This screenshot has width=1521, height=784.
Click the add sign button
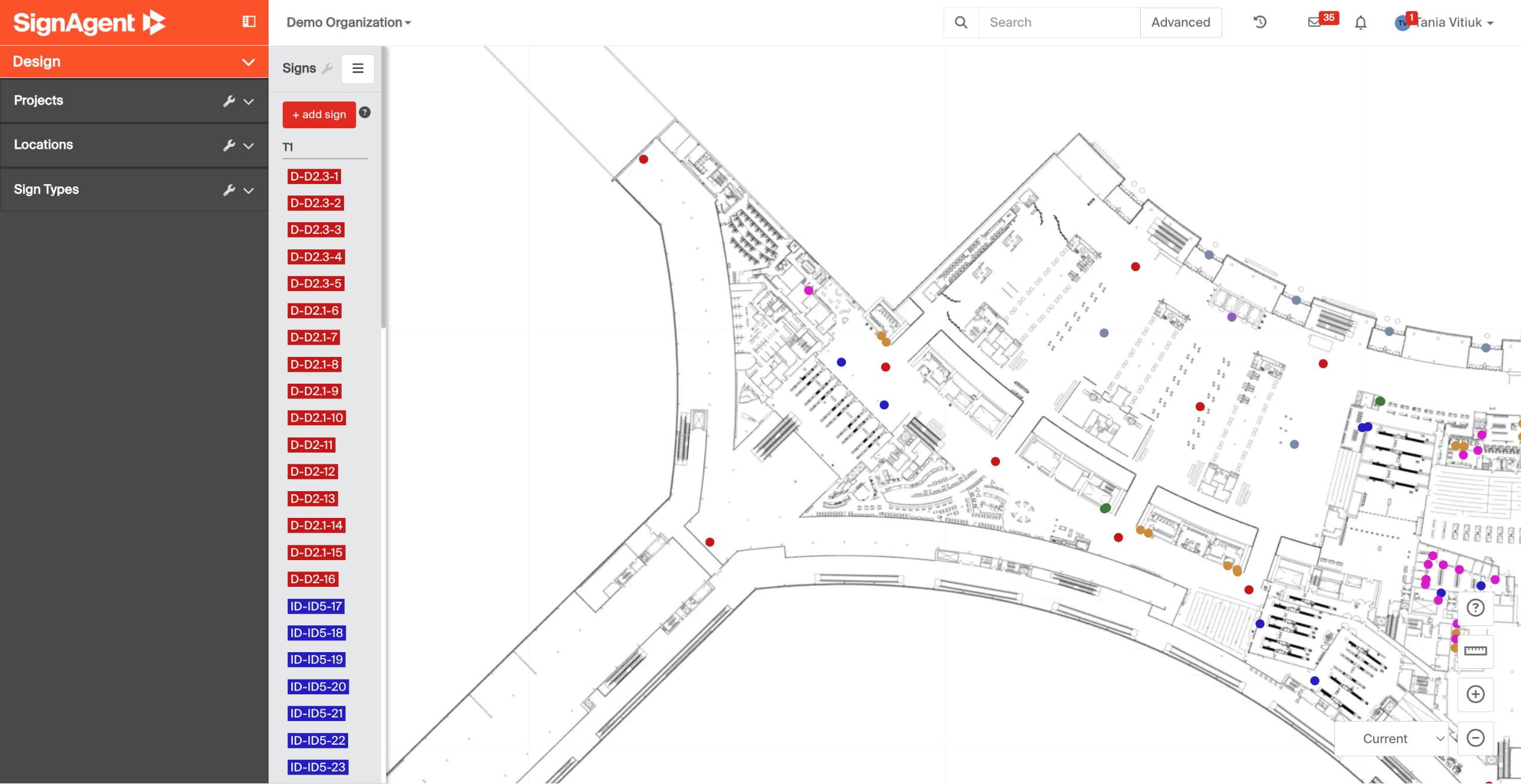point(319,115)
